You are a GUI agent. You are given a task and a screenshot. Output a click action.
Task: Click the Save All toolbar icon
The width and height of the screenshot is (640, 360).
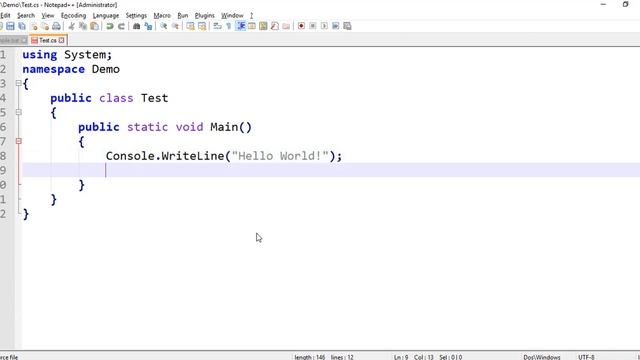tap(22, 26)
